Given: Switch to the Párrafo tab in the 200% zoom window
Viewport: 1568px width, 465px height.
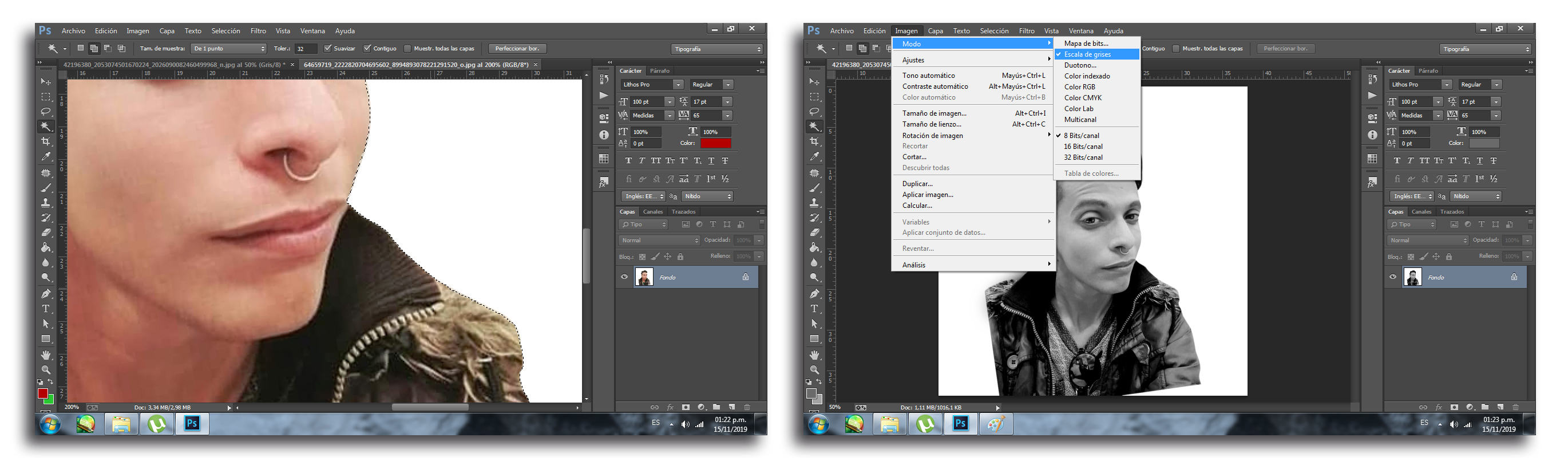Looking at the screenshot, I should tap(659, 70).
